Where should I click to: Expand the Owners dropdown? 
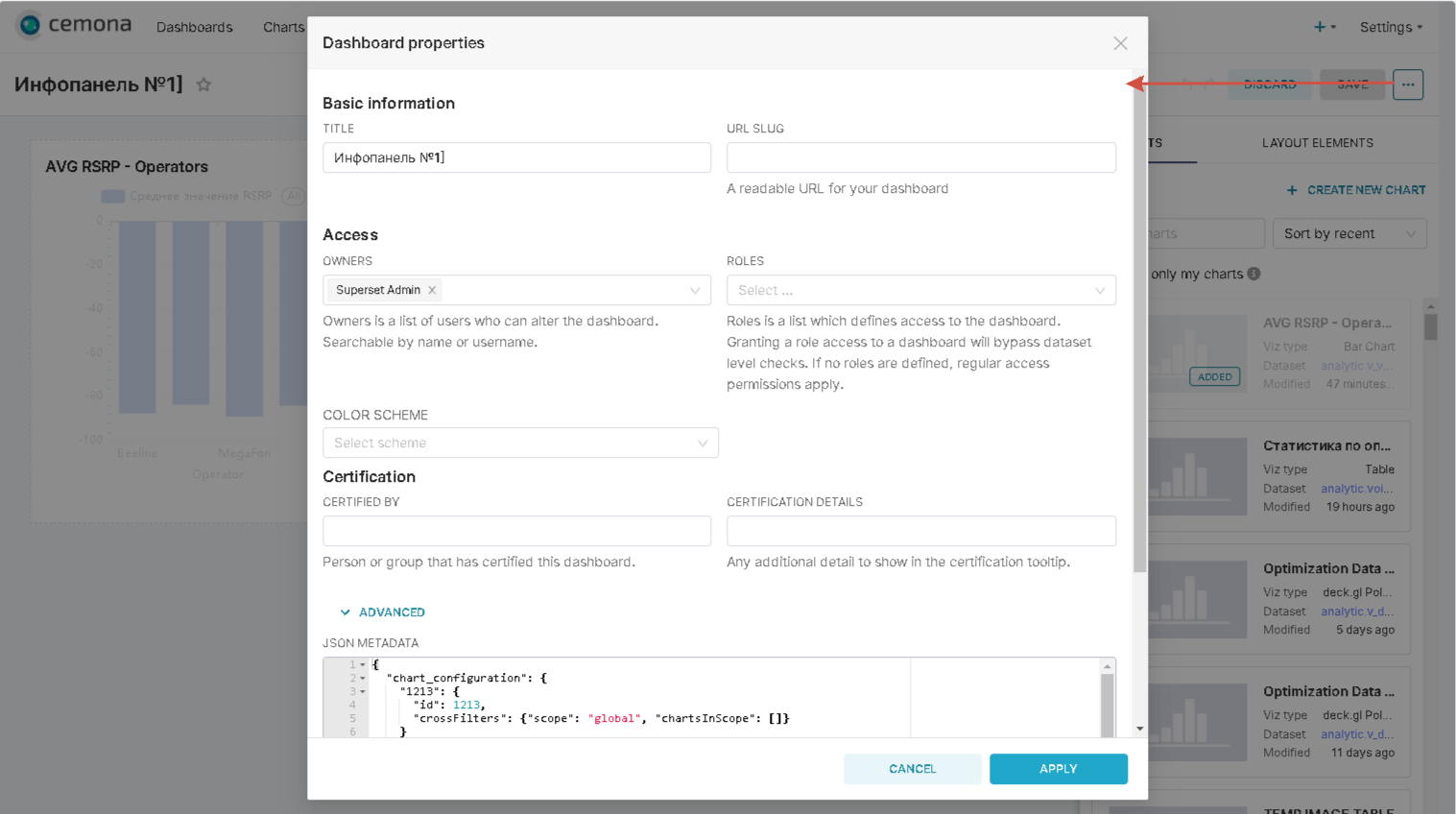pos(695,290)
